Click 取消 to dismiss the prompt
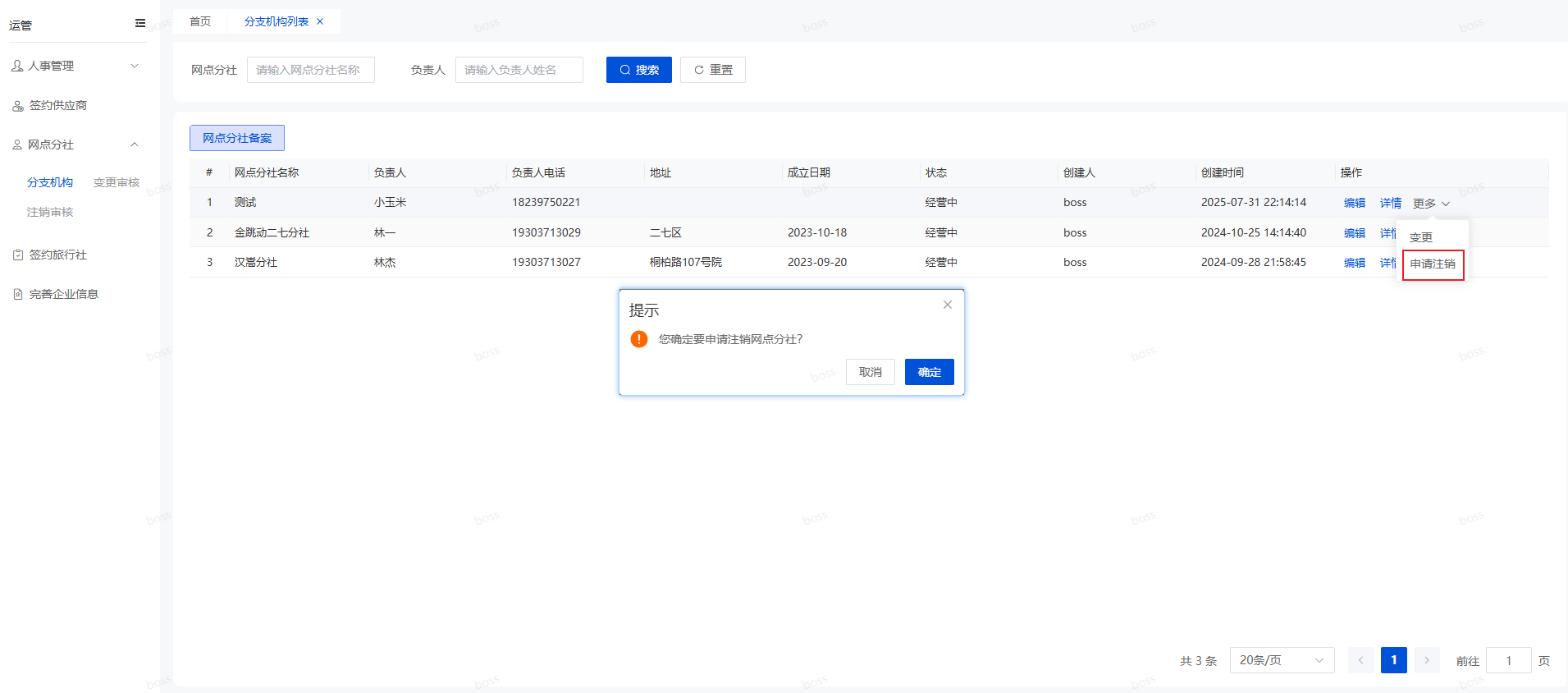The width and height of the screenshot is (1568, 693). point(870,372)
